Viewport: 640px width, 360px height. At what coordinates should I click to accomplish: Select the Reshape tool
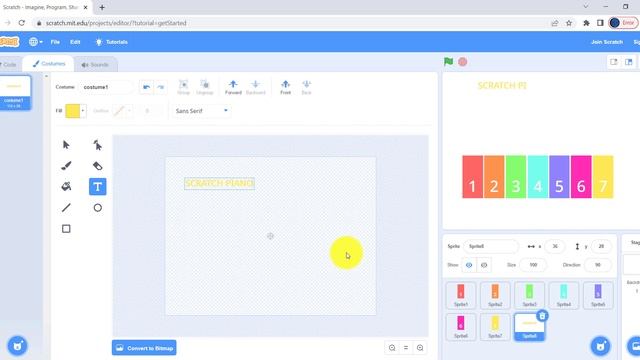pos(98,145)
